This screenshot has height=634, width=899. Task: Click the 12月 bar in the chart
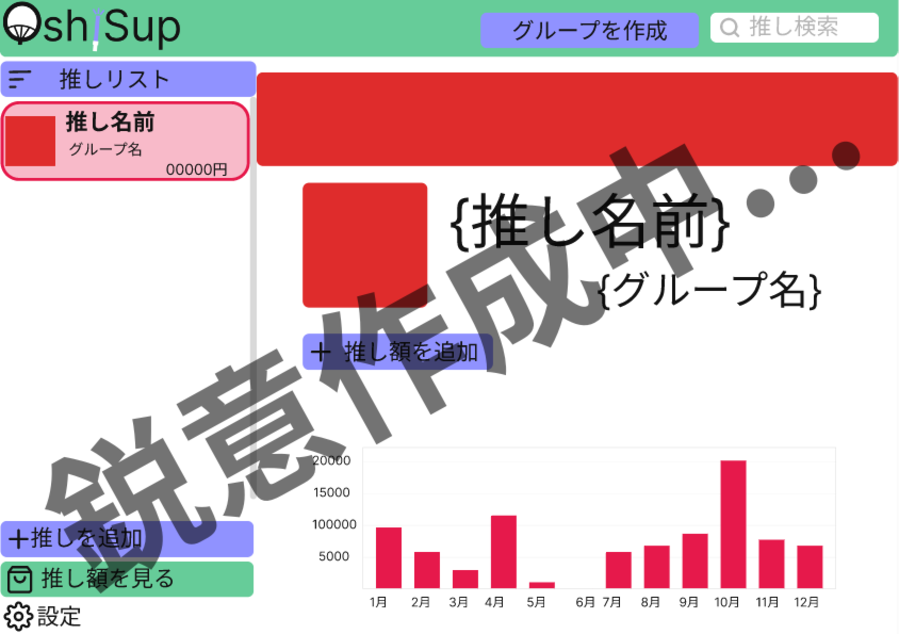coord(810,566)
